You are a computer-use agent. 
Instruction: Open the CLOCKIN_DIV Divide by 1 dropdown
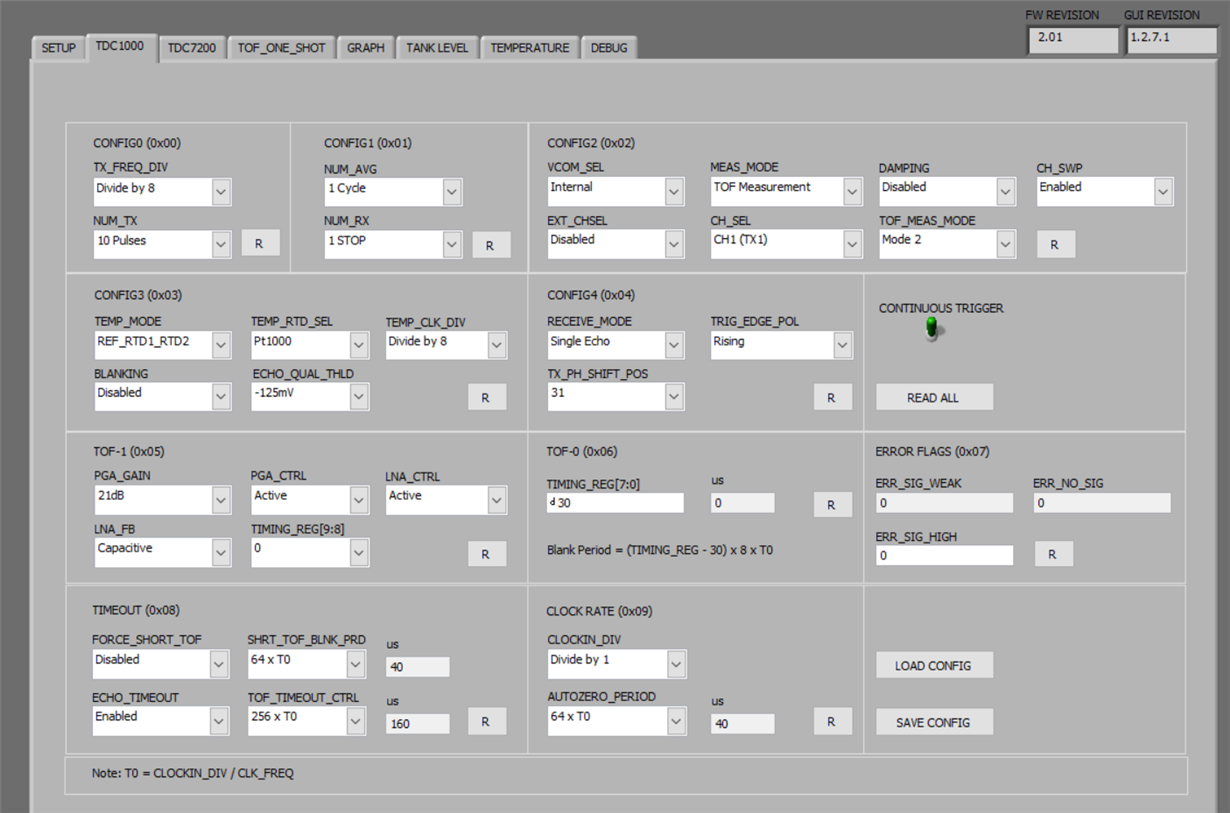tap(616, 663)
